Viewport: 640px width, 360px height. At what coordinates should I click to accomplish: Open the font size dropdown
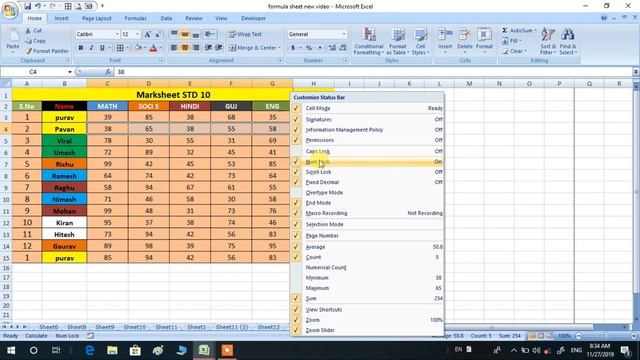(137, 34)
